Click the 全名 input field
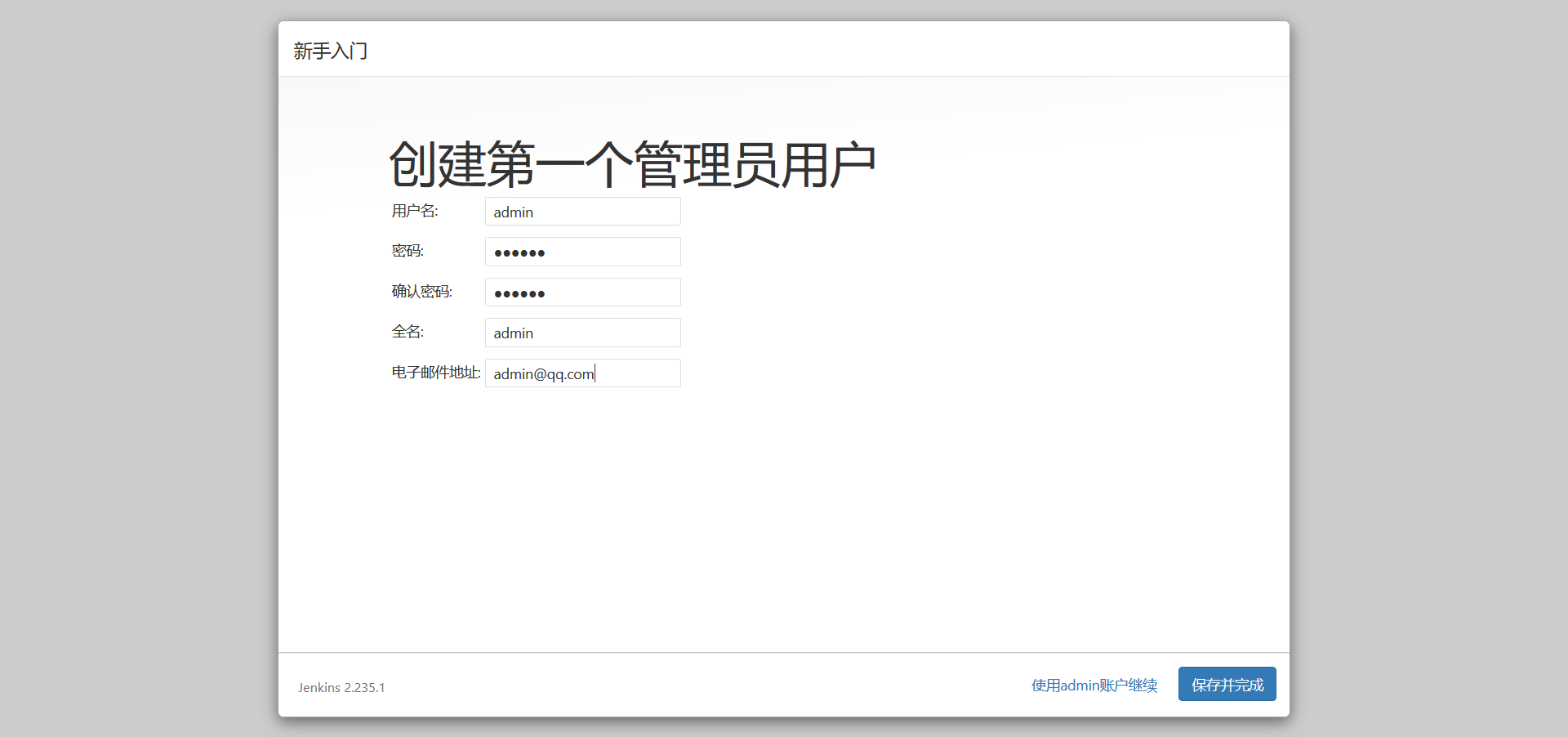The width and height of the screenshot is (1568, 737). (582, 333)
